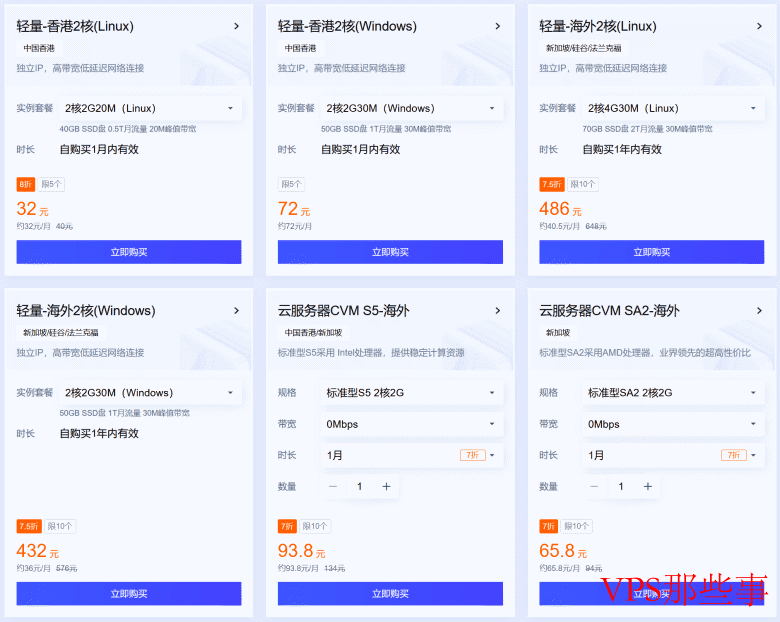Increase quantity in CVM SA2 card
This screenshot has width=780, height=622.
648,487
